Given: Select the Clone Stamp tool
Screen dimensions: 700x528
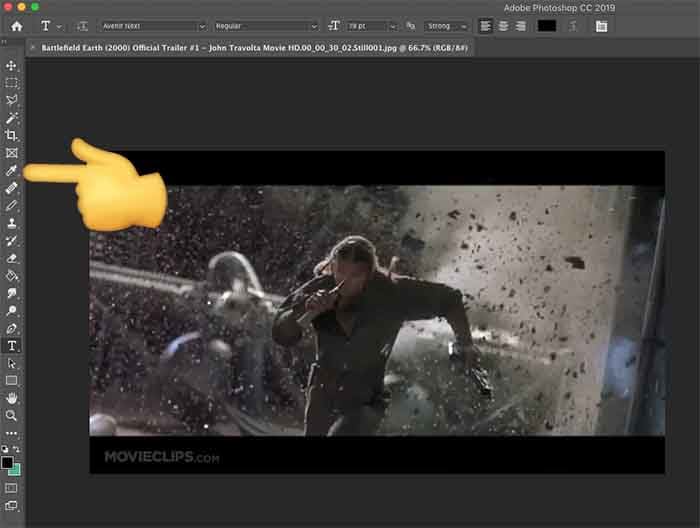Looking at the screenshot, I should point(12,223).
